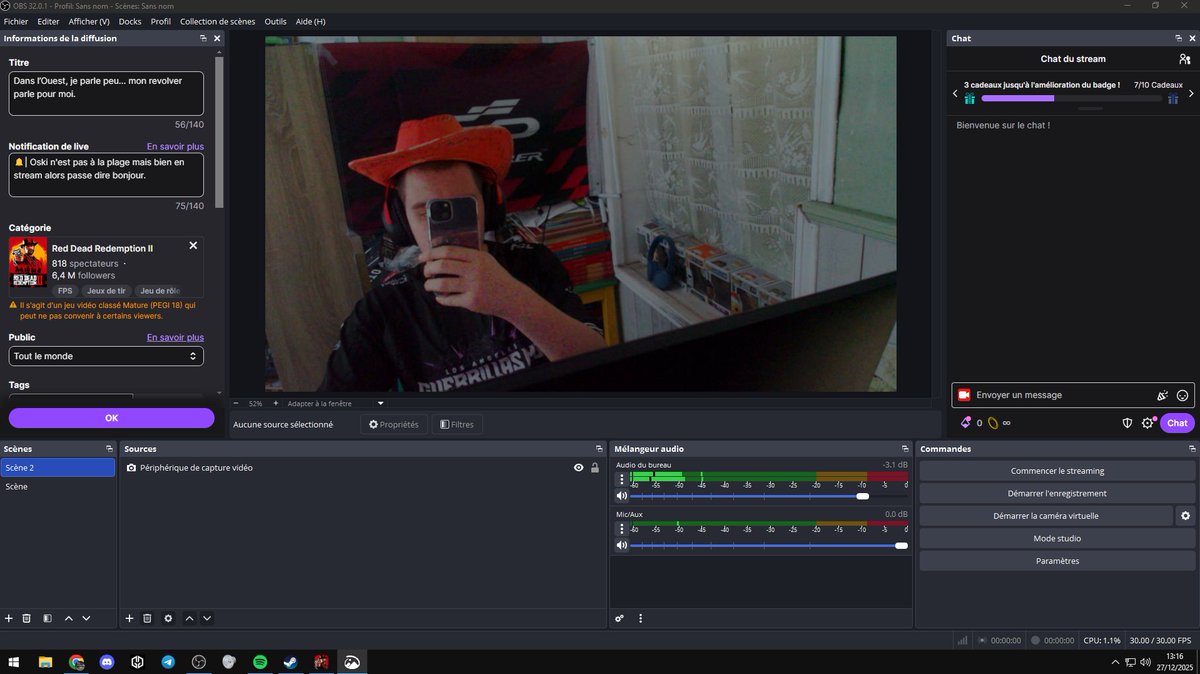The width and height of the screenshot is (1200, 674).
Task: Open advanced audio properties in the mixer
Action: click(619, 618)
